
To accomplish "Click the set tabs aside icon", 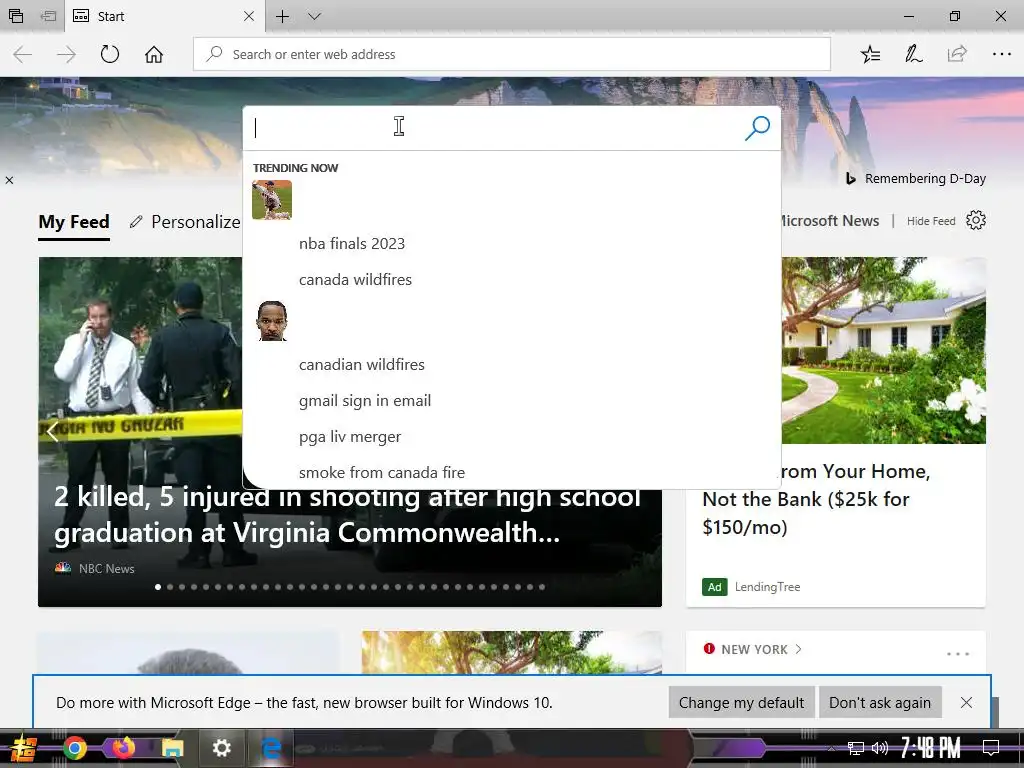I will click(48, 16).
